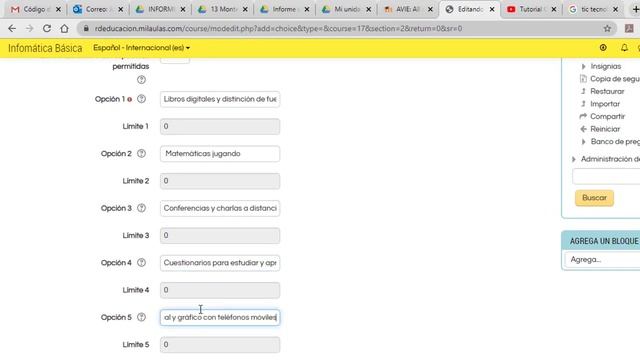Expand the Banco de preguntas item

click(x=584, y=142)
